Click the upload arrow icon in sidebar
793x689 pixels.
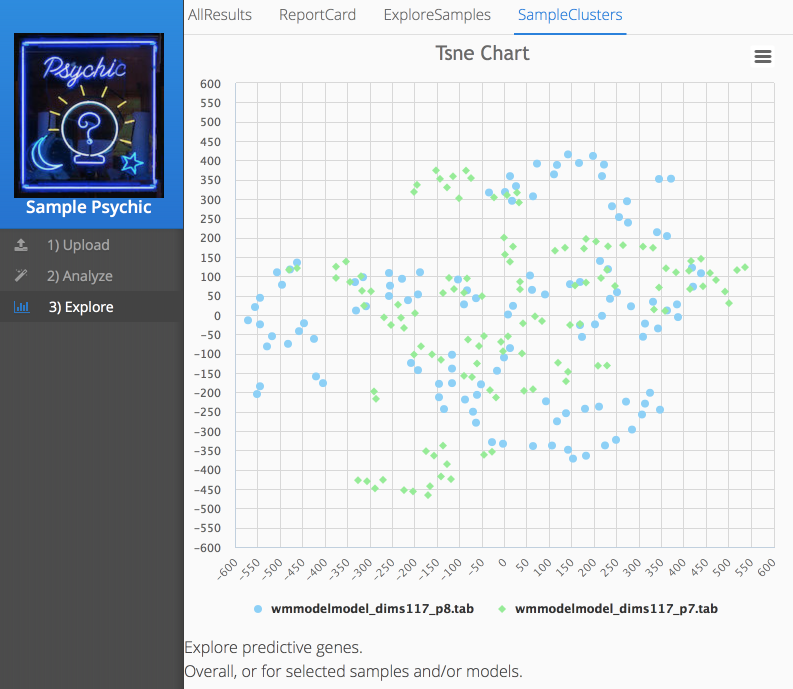[21, 245]
